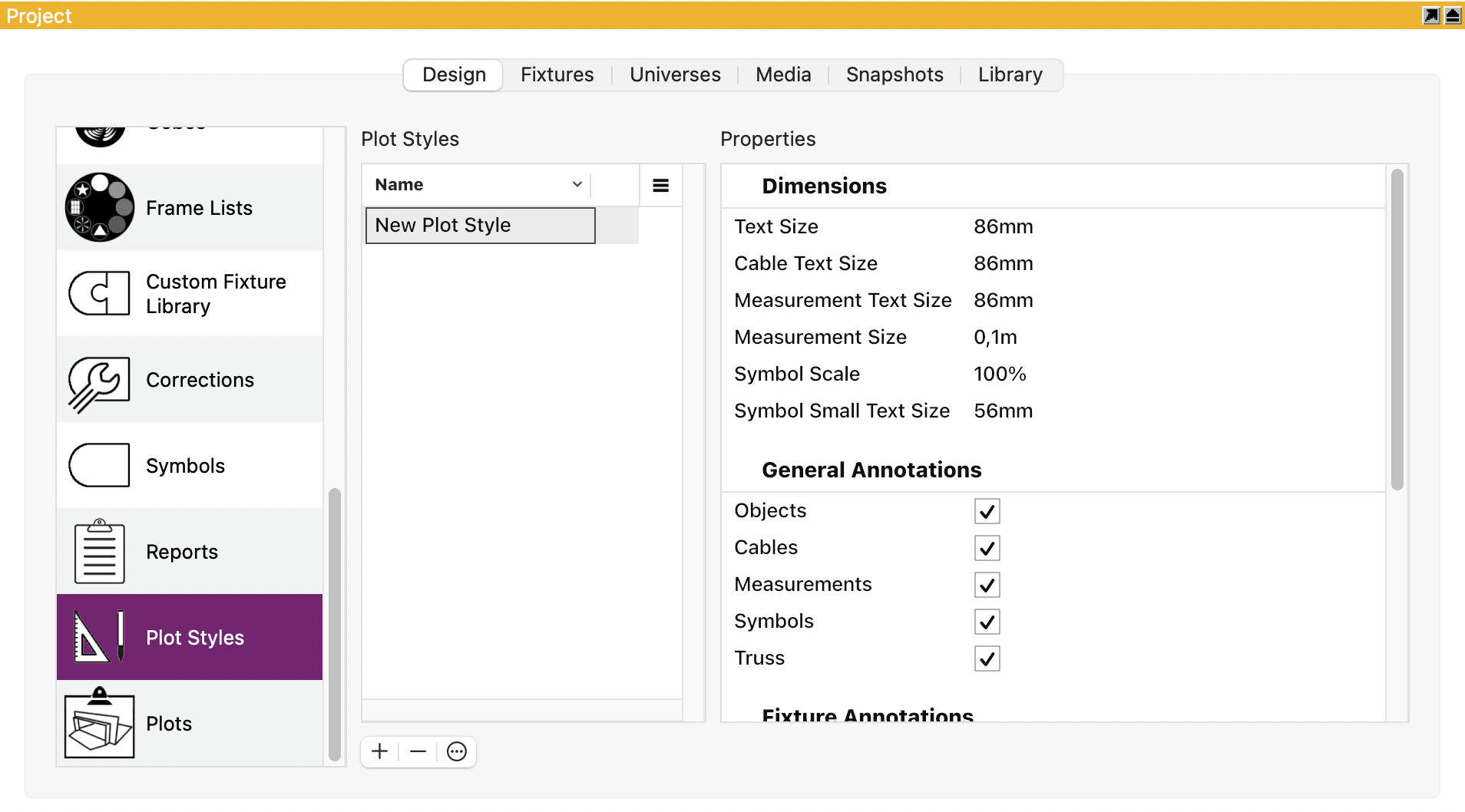Detach the Project panel window
1465x812 pixels.
1431,15
